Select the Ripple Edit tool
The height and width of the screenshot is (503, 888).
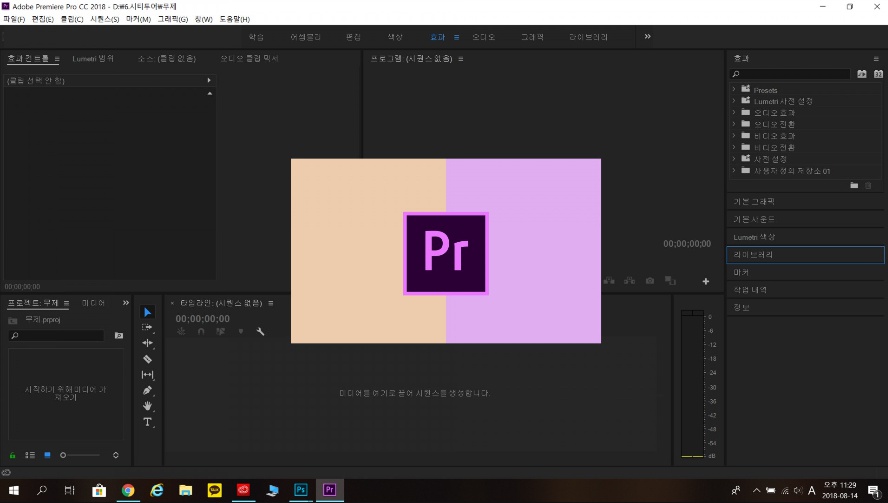(147, 343)
